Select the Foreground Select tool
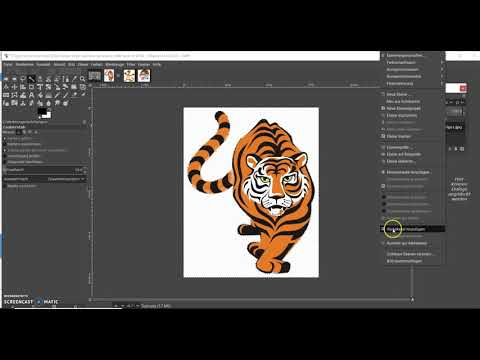 tap(57, 79)
